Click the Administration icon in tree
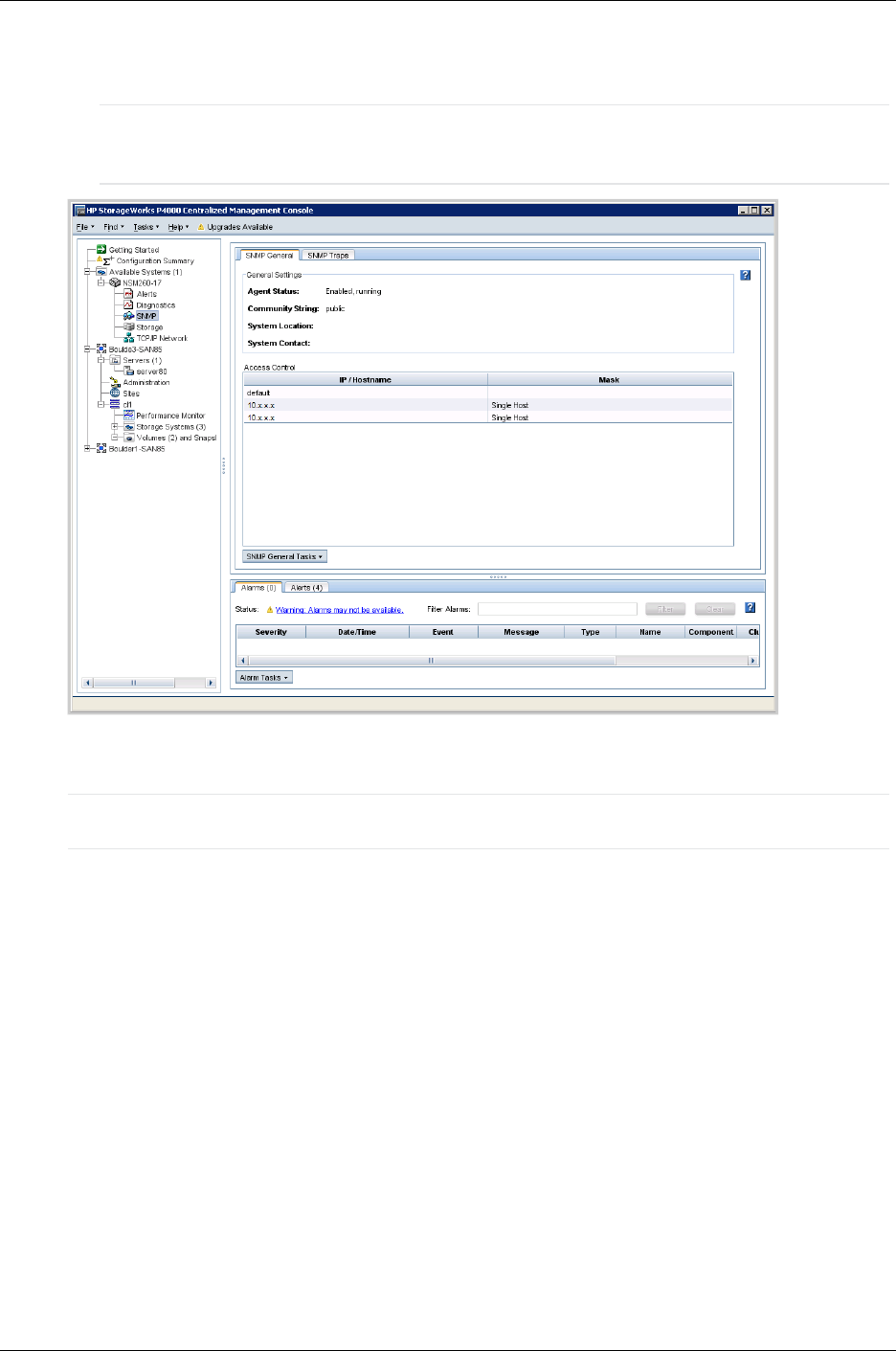 click(115, 382)
